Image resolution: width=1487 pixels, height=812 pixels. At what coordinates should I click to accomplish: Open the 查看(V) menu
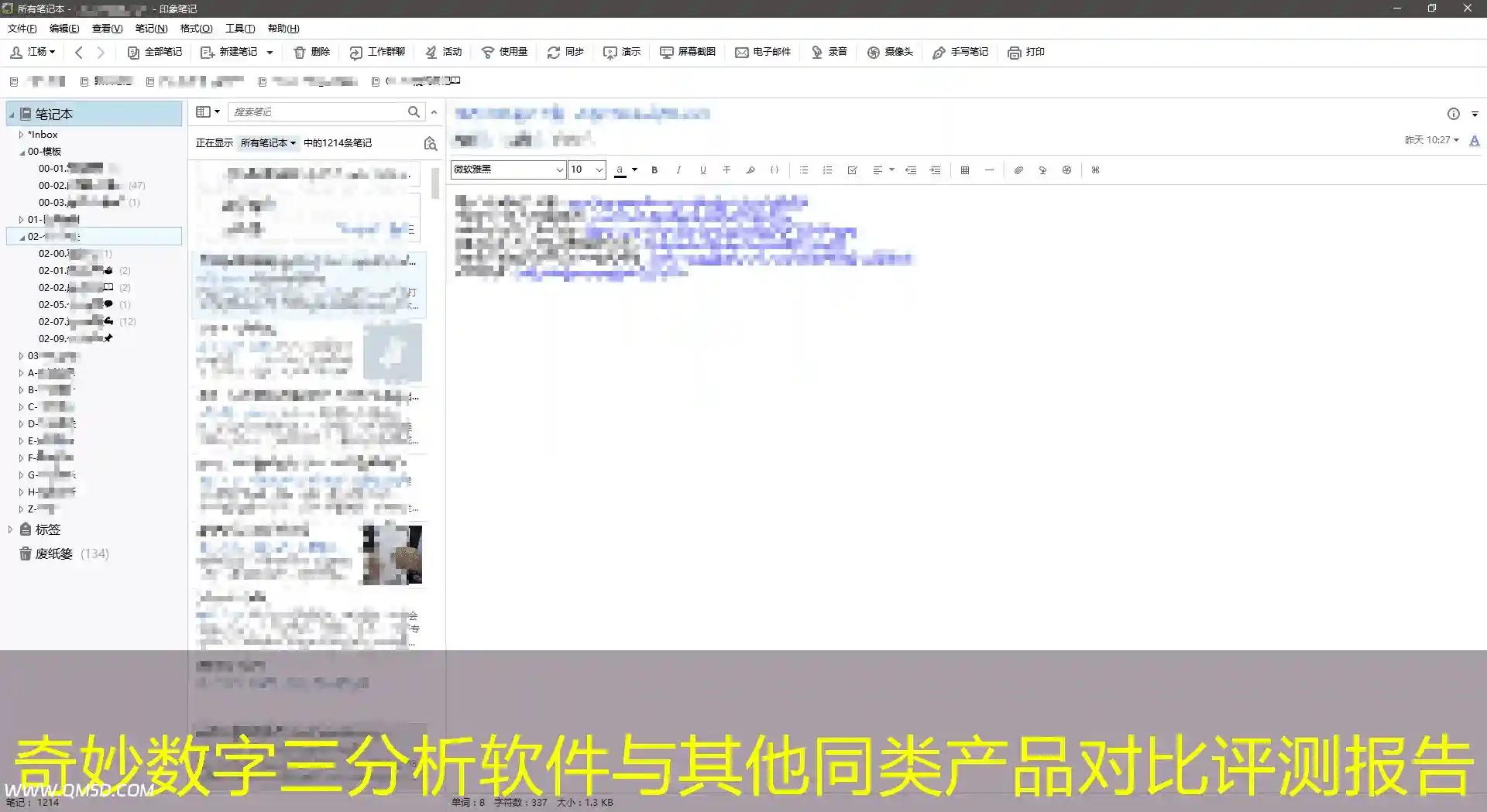click(107, 29)
